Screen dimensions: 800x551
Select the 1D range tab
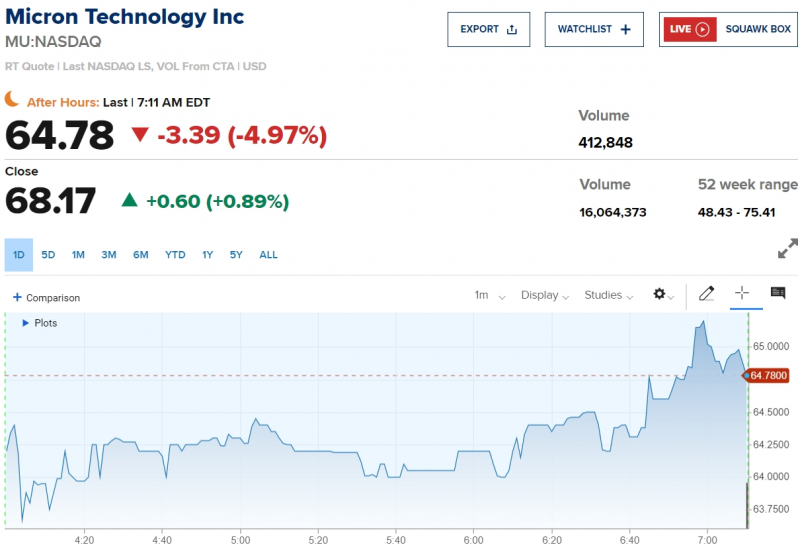click(x=19, y=255)
